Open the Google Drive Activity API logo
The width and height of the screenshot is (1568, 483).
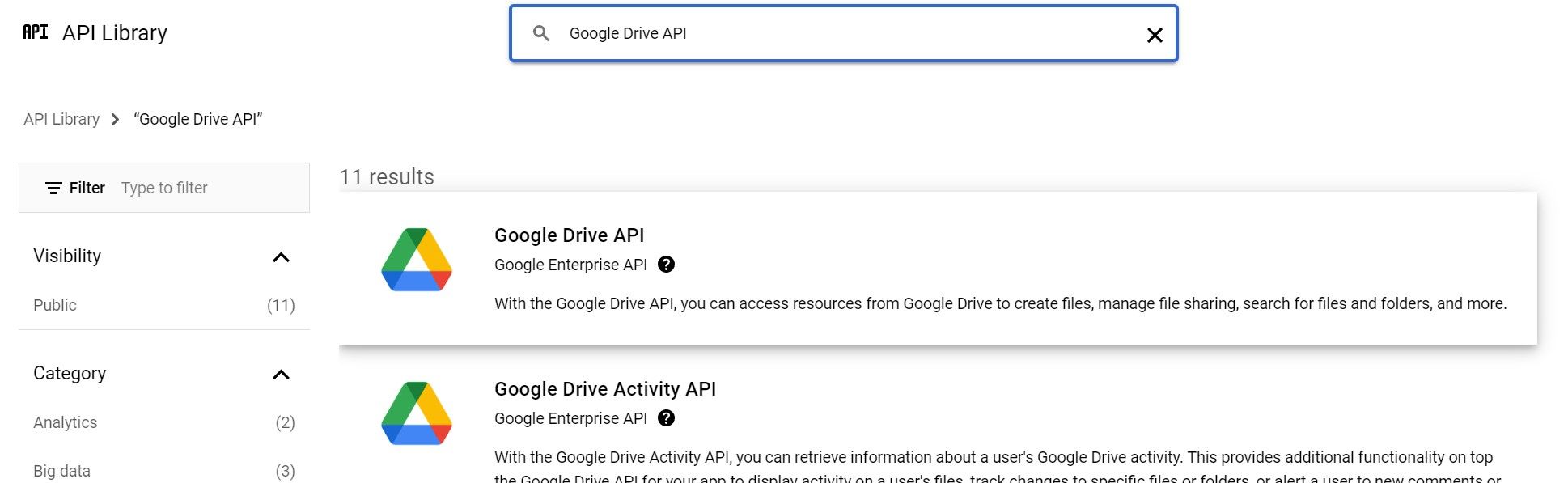pos(417,413)
